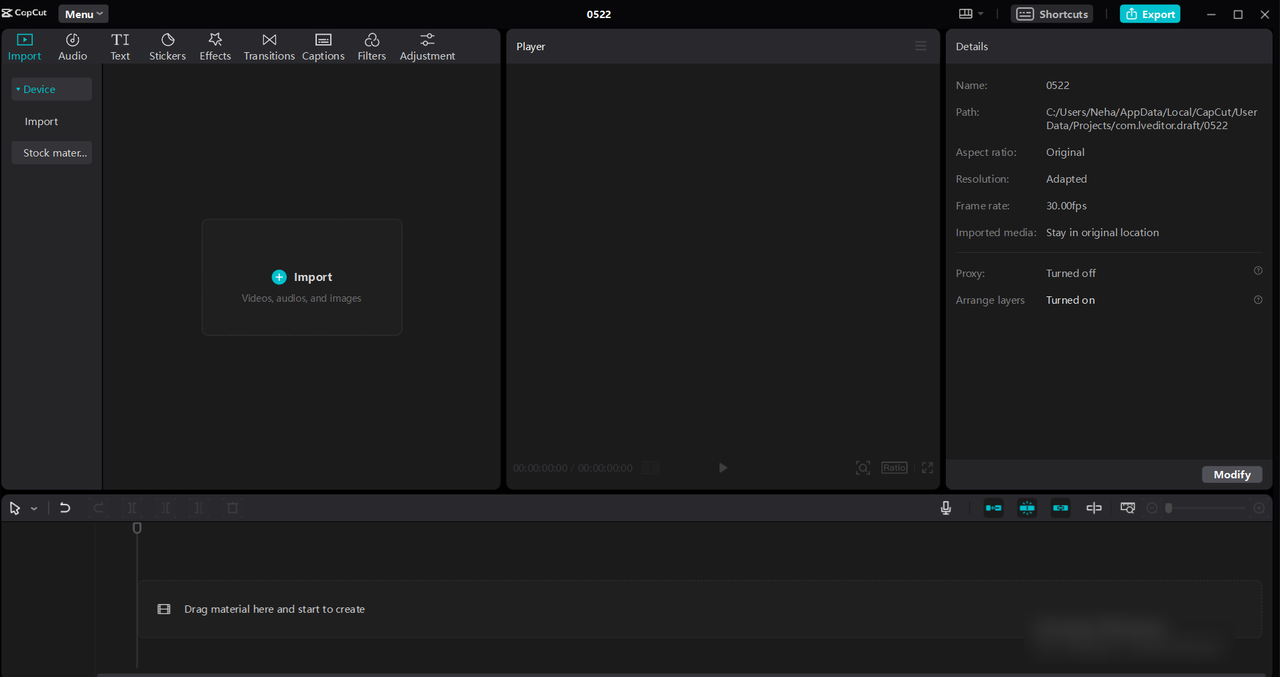
Task: Click the Split clip tool
Action: pyautogui.click(x=132, y=508)
